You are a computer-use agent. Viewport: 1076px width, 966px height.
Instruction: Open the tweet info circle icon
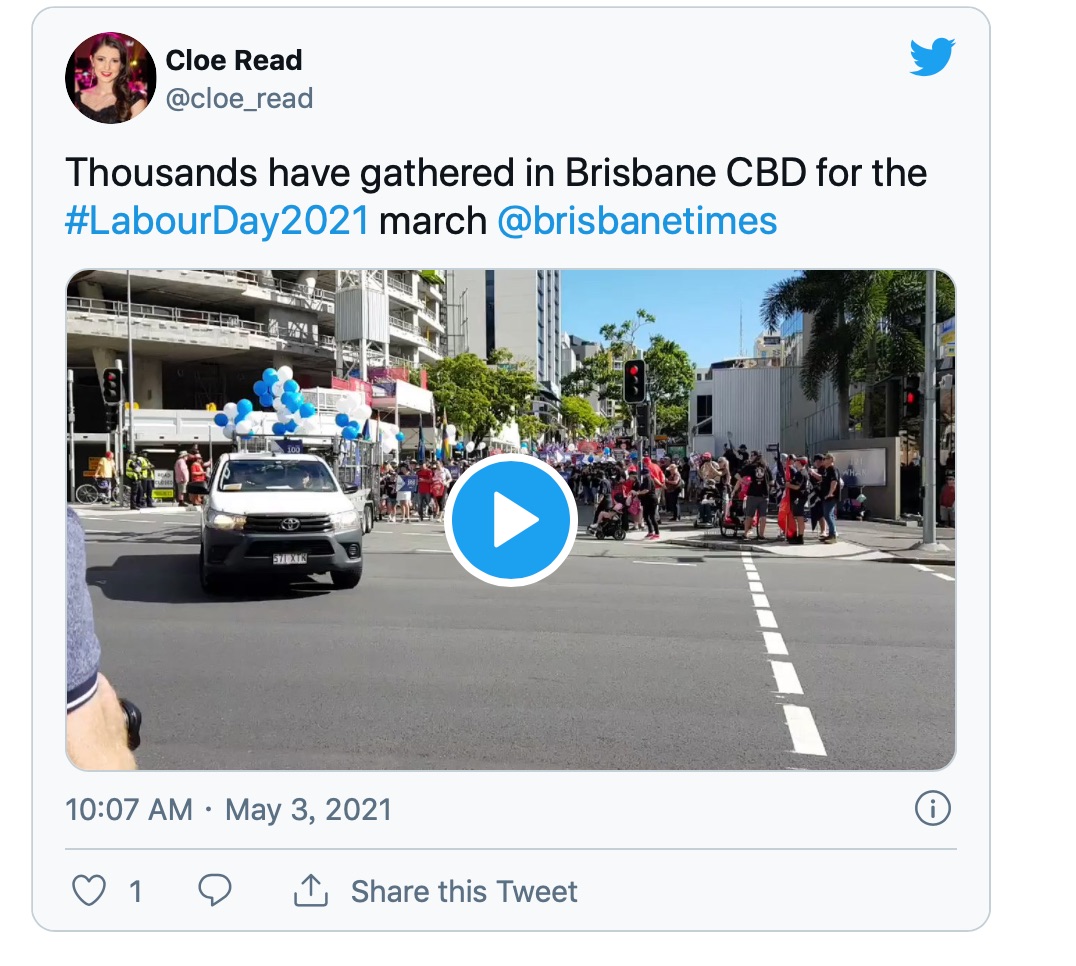pos(933,808)
